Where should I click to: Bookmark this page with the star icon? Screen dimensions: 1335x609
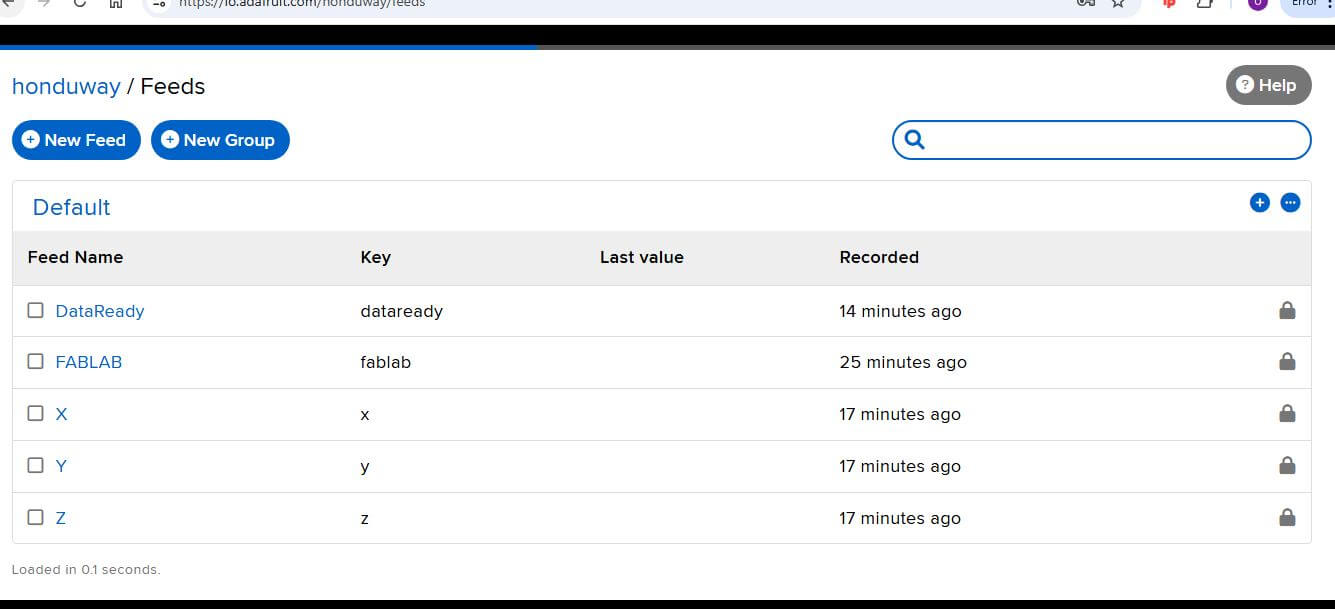pos(1119,3)
